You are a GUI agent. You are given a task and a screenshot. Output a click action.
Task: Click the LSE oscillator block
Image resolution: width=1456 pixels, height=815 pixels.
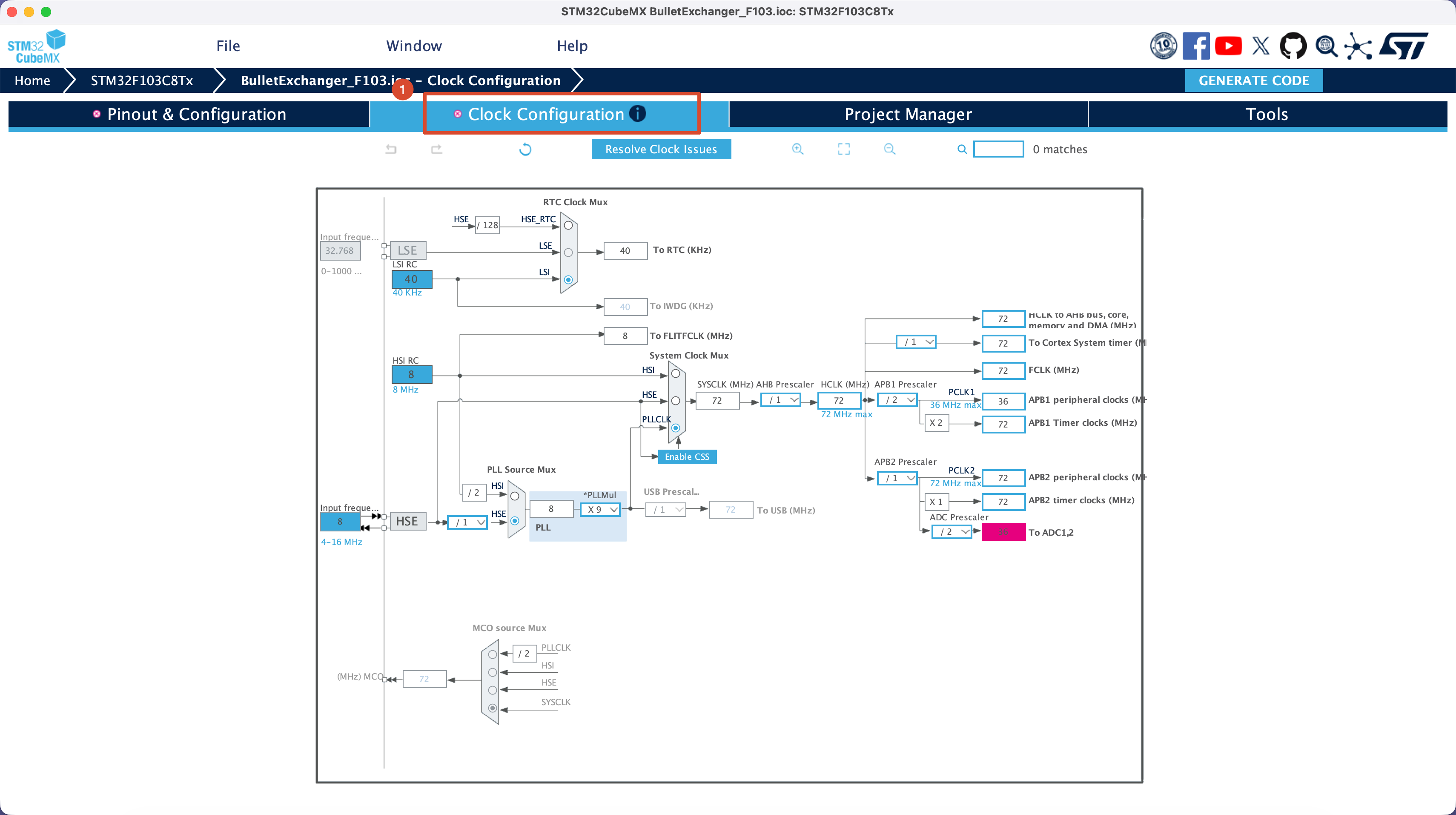(x=407, y=250)
